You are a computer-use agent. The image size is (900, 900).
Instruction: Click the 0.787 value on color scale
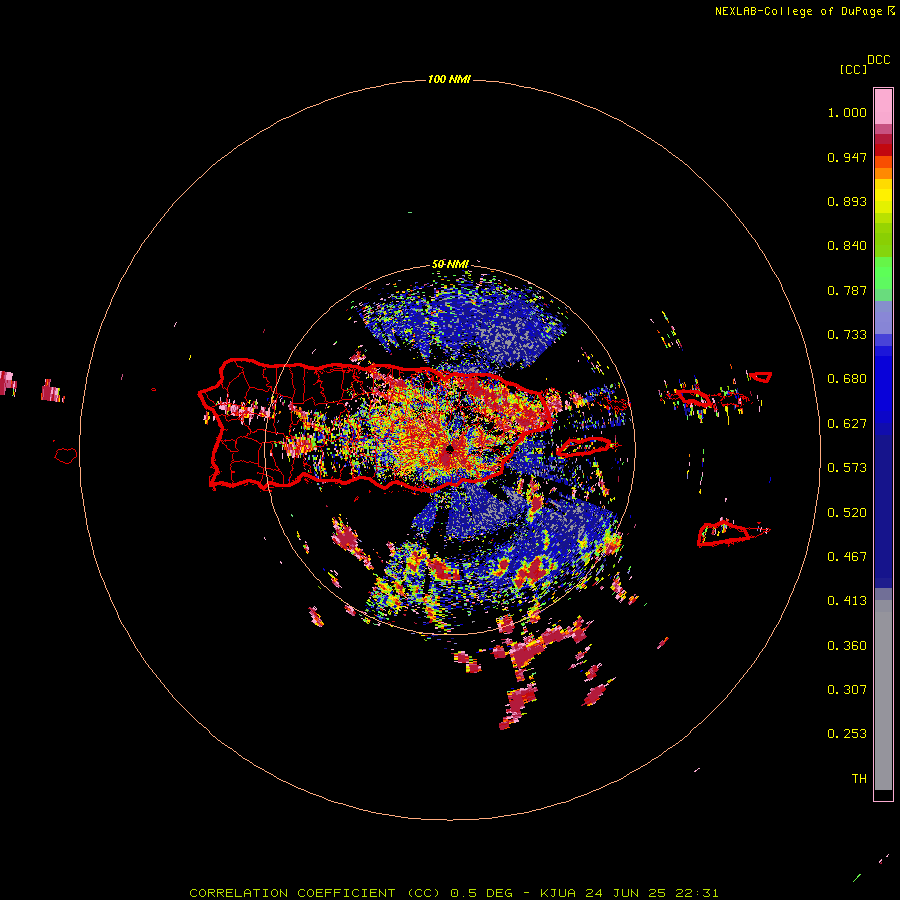pos(847,290)
